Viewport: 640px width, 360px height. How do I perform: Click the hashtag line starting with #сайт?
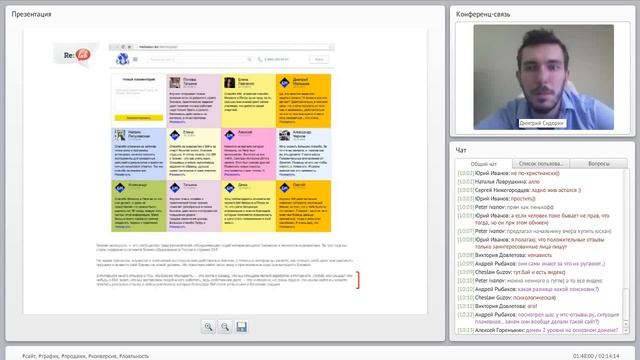85,356
